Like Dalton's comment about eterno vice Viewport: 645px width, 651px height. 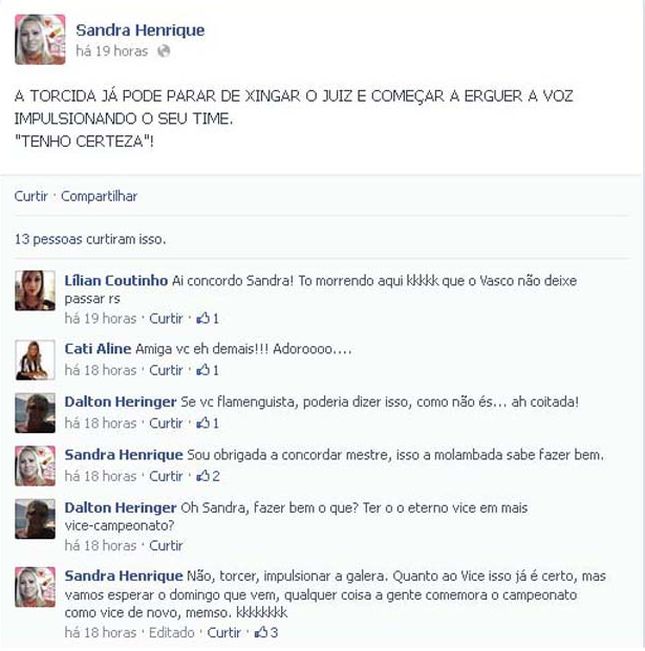point(166,545)
